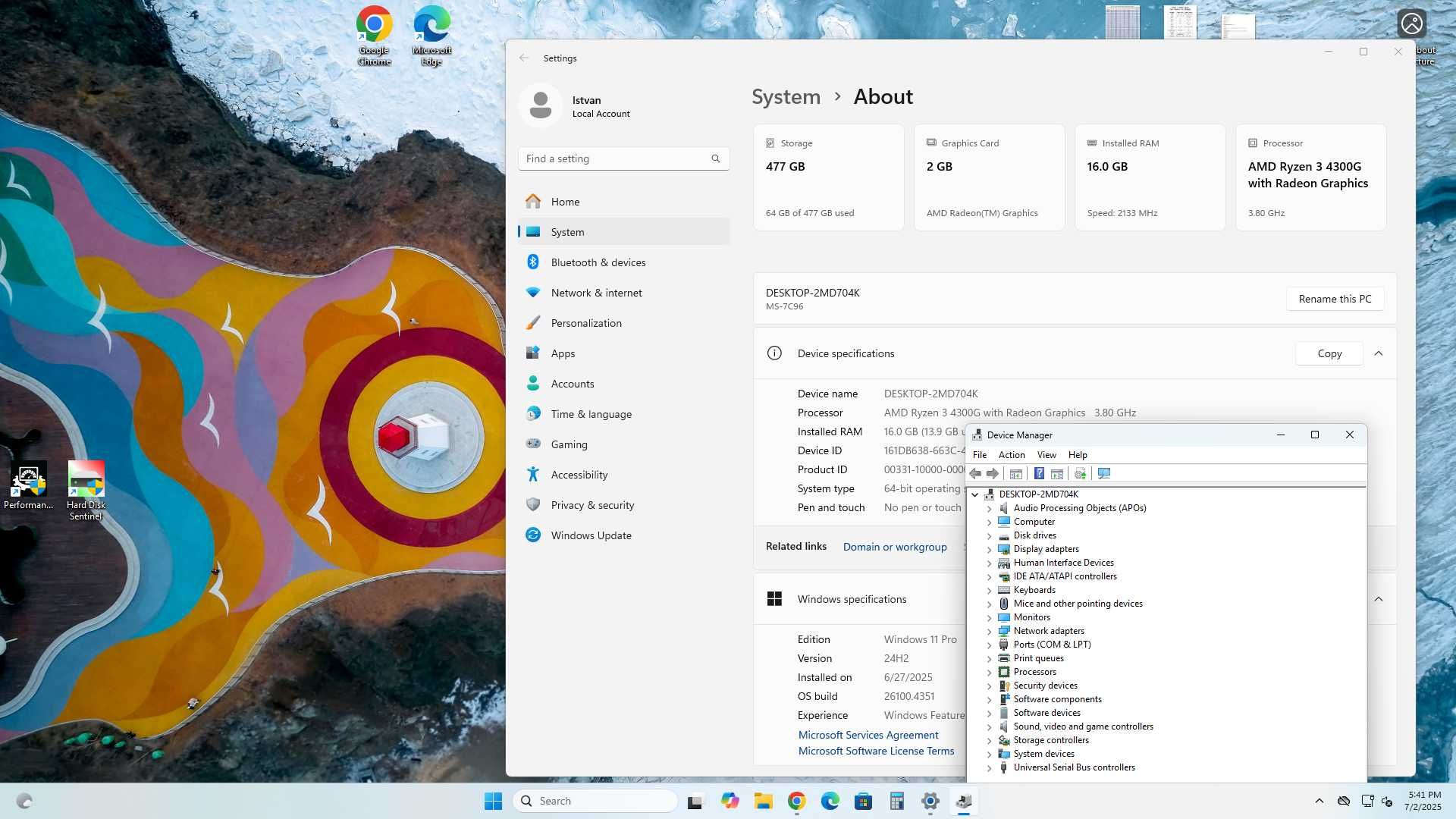Click Device Manager taskbar icon
This screenshot has width=1456, height=819.
pyautogui.click(x=963, y=801)
